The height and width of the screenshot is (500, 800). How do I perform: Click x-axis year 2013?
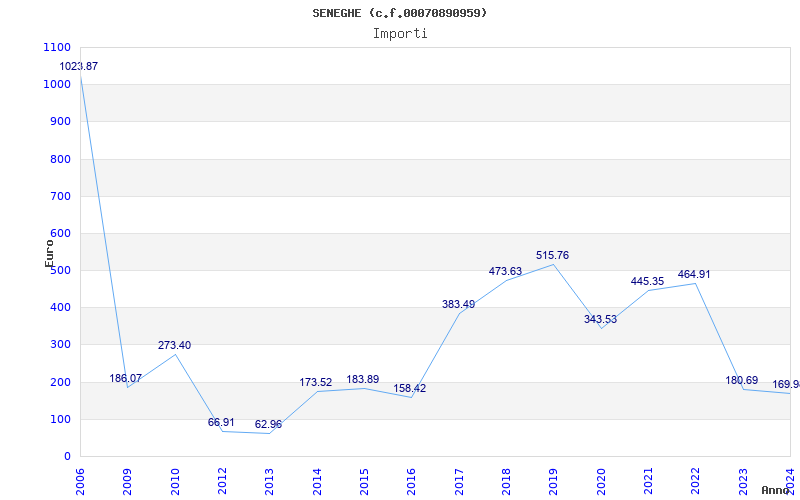point(269,482)
